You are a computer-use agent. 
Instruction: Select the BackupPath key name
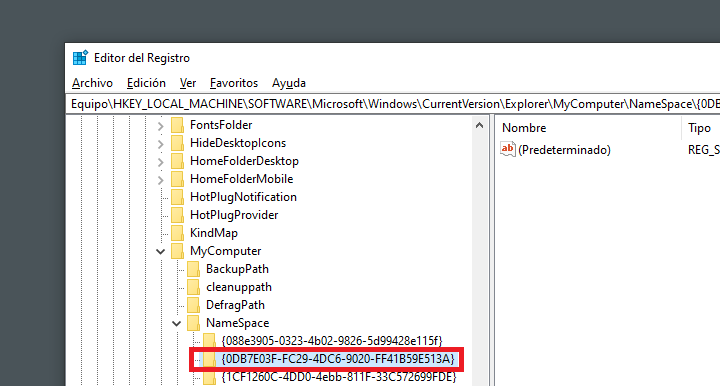point(237,269)
